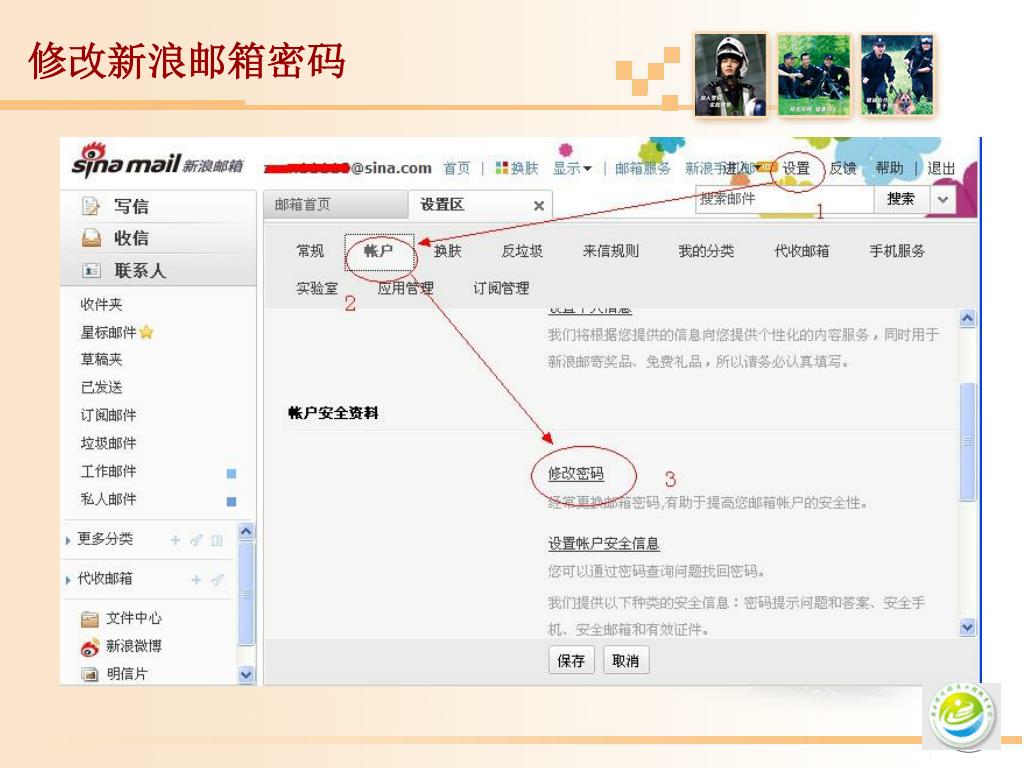The height and width of the screenshot is (768, 1024).
Task: Open the 收件夹 folder
Action: pyautogui.click(x=101, y=304)
